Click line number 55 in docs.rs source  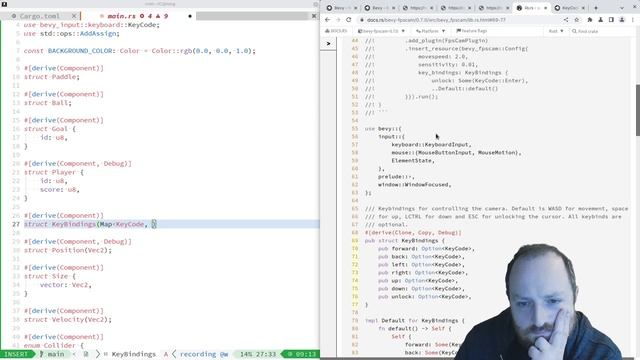[x=355, y=129]
